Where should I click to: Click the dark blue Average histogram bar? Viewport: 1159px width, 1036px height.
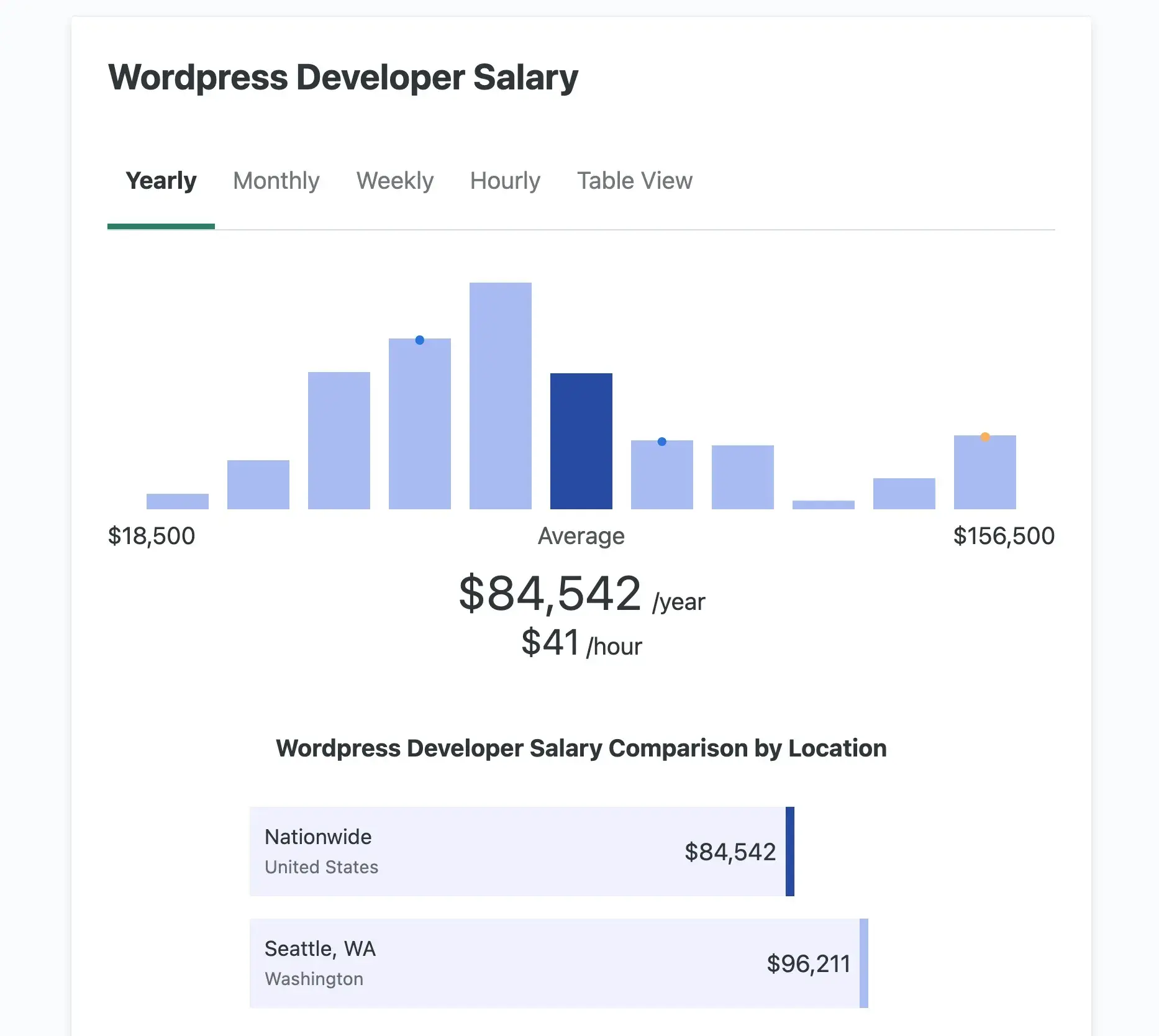(581, 441)
